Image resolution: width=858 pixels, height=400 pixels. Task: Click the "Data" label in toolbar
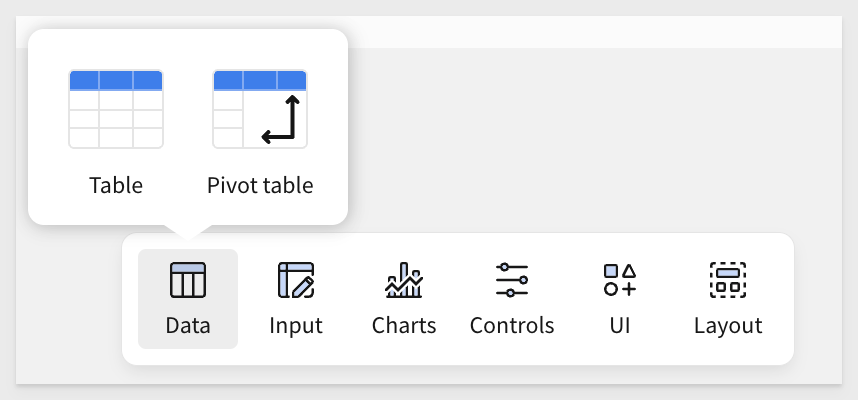point(188,326)
